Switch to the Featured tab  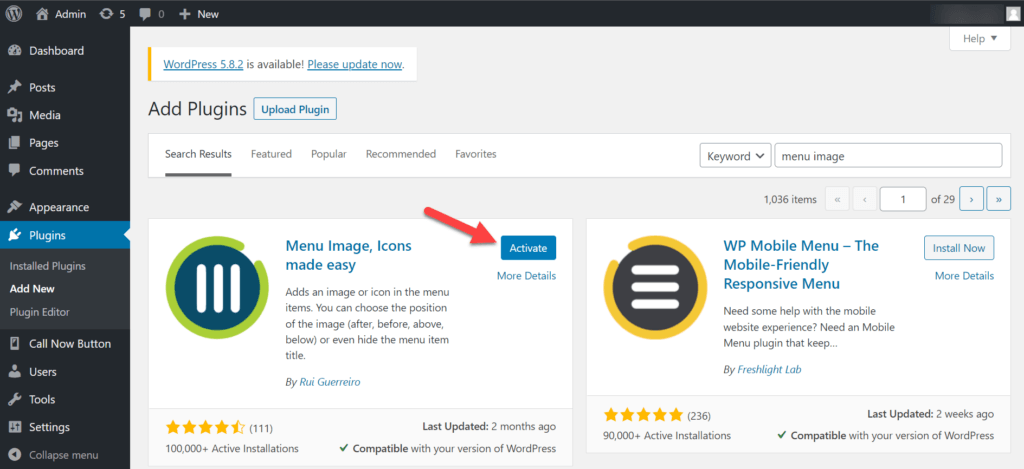tap(271, 155)
